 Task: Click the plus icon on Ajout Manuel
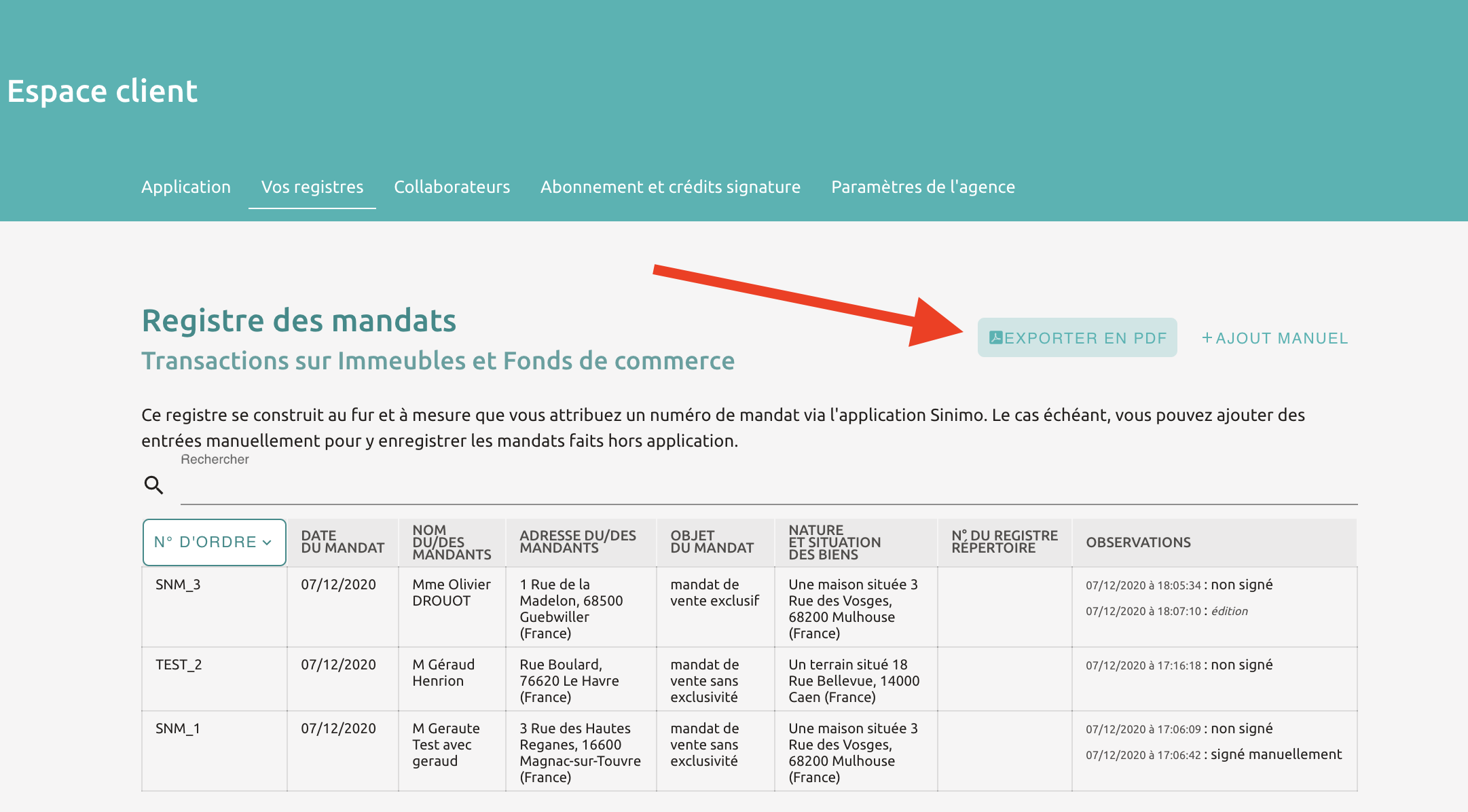click(x=1207, y=337)
